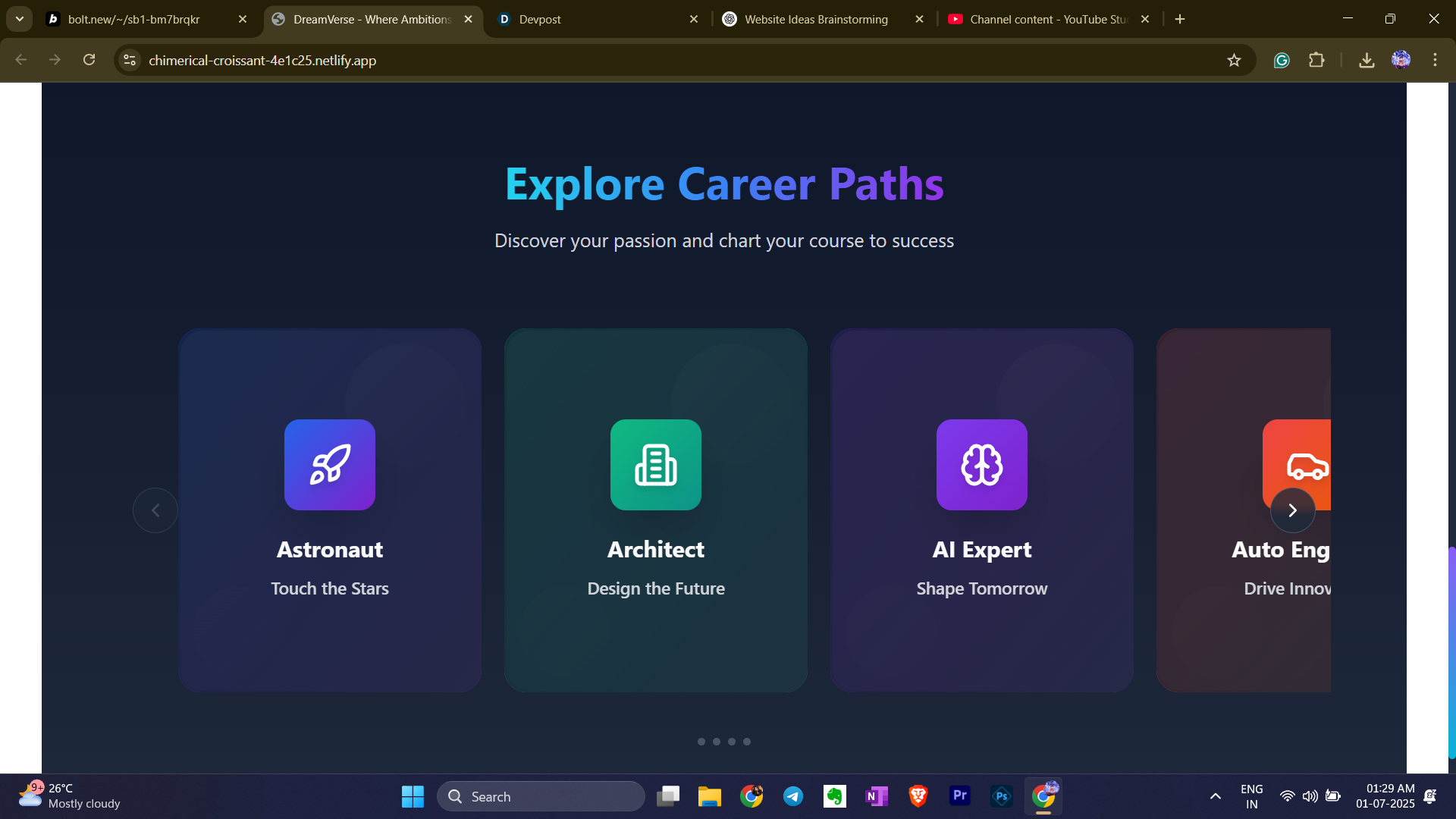Expand the tab search dropdown arrow
The height and width of the screenshot is (819, 1456).
[20, 19]
